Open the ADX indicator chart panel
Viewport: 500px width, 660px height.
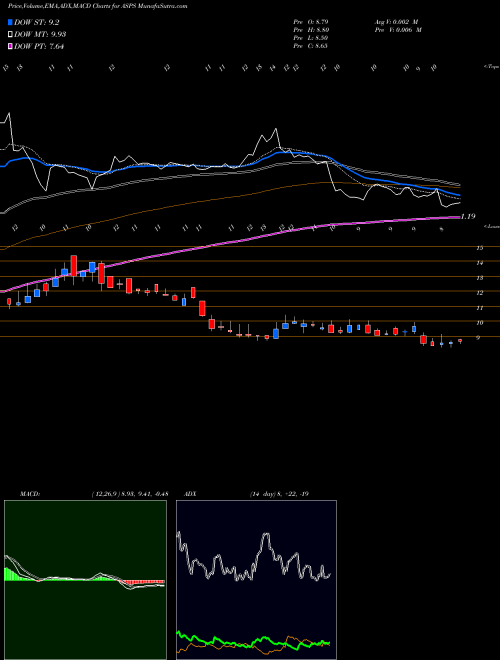[256, 580]
